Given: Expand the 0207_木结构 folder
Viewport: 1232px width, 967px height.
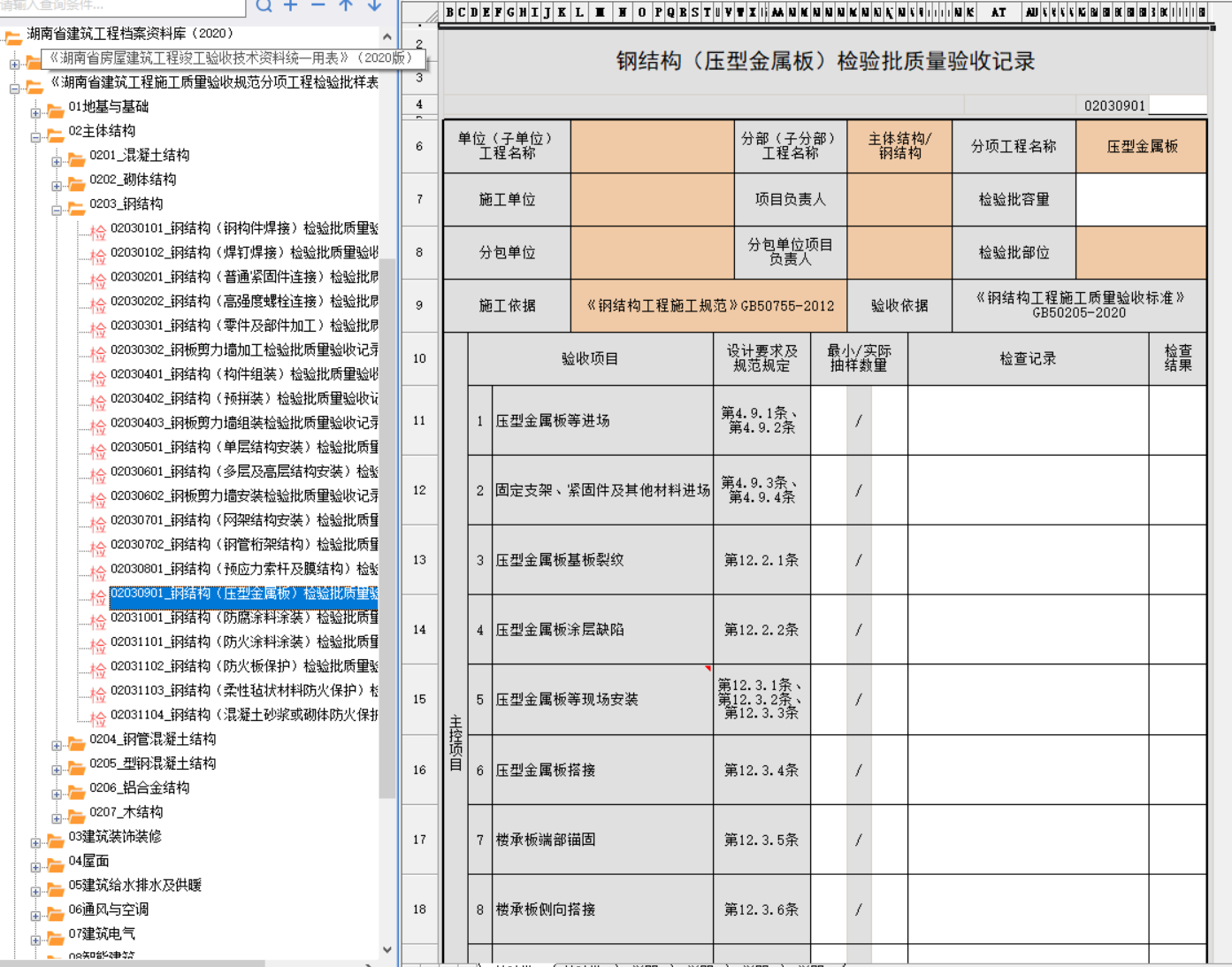Looking at the screenshot, I should [57, 818].
